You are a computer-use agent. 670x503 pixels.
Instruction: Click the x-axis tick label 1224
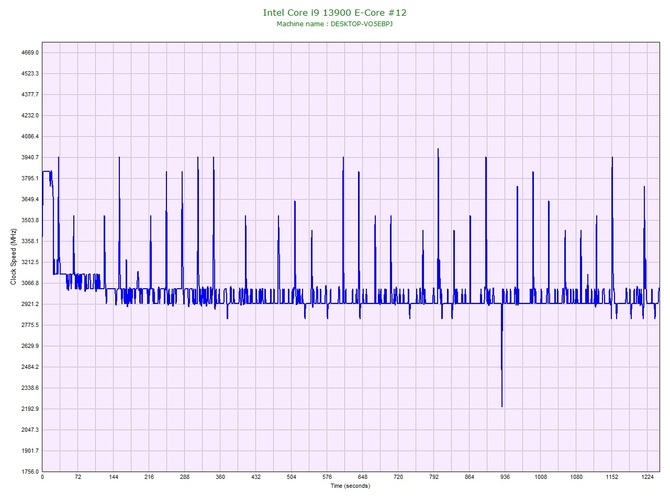click(x=647, y=477)
